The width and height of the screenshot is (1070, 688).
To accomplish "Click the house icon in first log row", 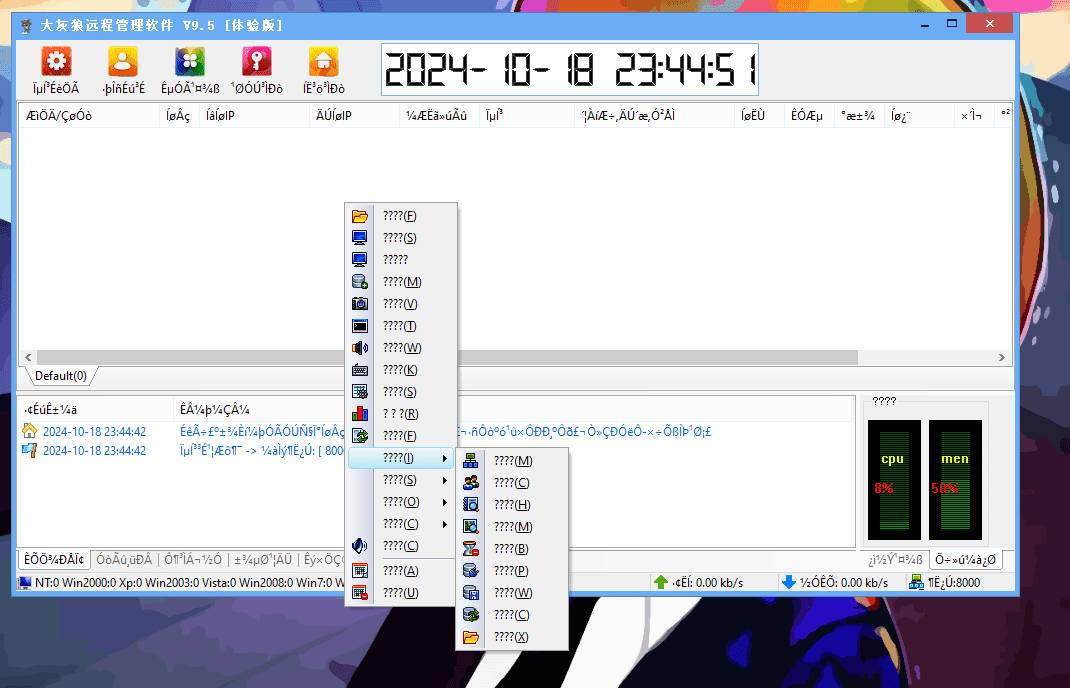I will 29,431.
